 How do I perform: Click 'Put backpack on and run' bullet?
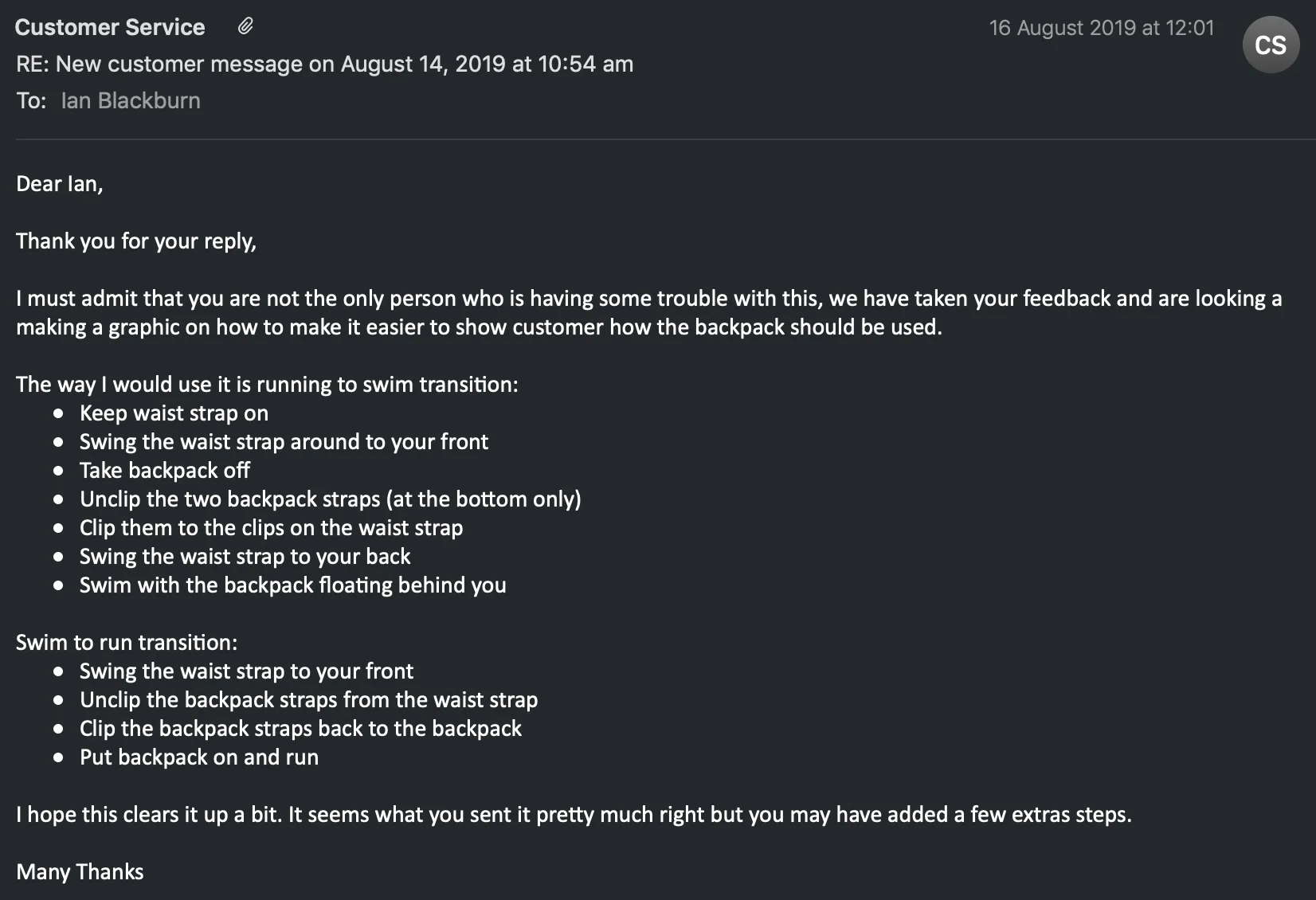point(199,757)
